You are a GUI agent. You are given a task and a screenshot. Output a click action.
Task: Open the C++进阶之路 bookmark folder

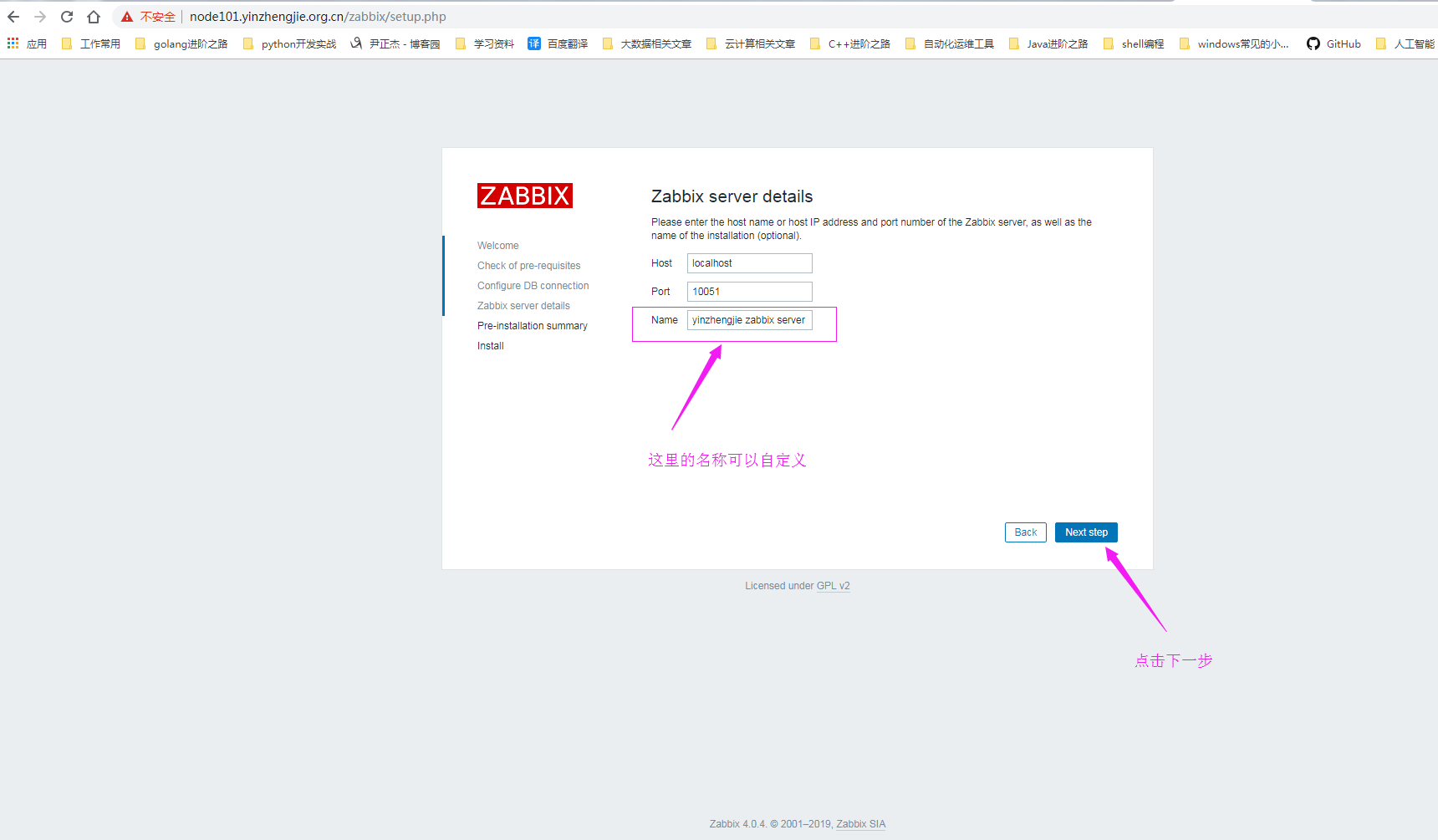[850, 43]
